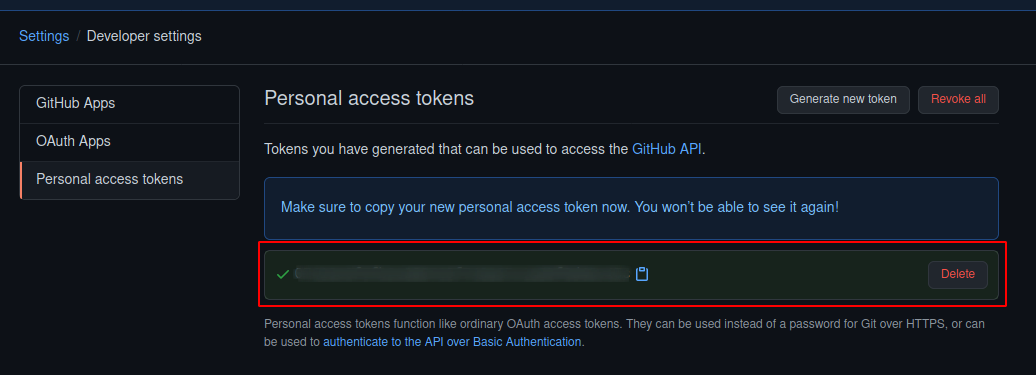Click the 'Tokens you have generated' description
Screen dimensions: 1036x375
(484, 149)
